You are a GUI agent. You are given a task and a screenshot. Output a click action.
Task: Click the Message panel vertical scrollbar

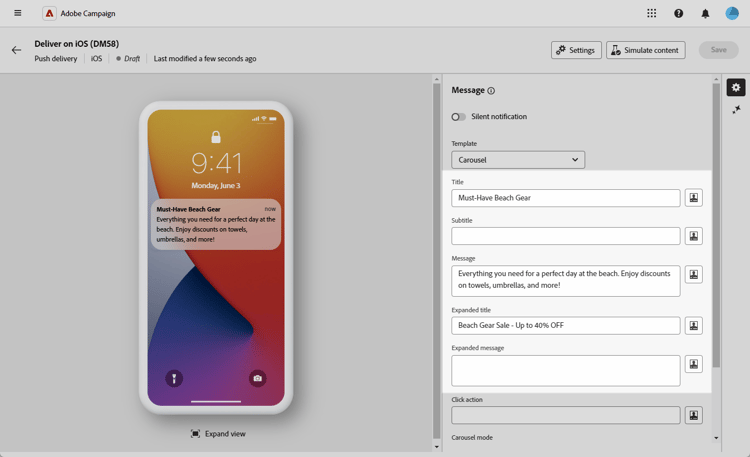716,225
